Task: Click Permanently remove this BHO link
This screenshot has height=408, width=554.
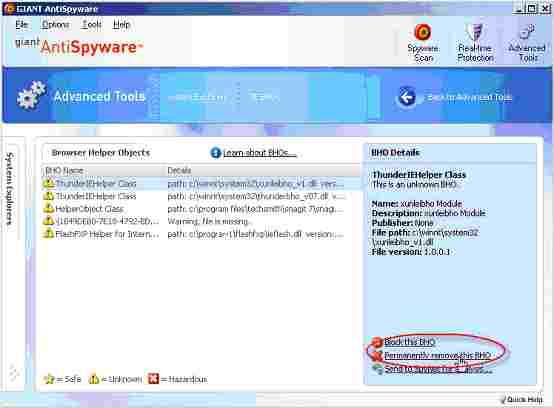Action: (x=437, y=355)
